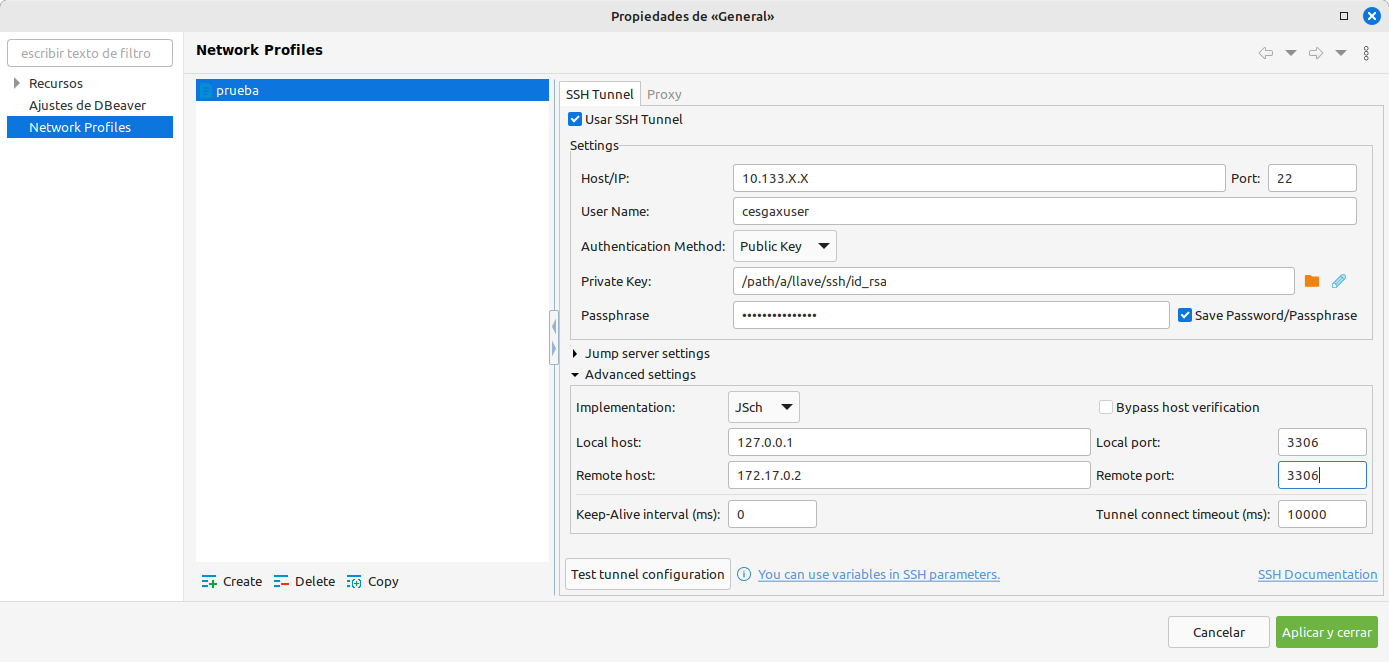Click the forward navigation arrow icon

(1315, 53)
